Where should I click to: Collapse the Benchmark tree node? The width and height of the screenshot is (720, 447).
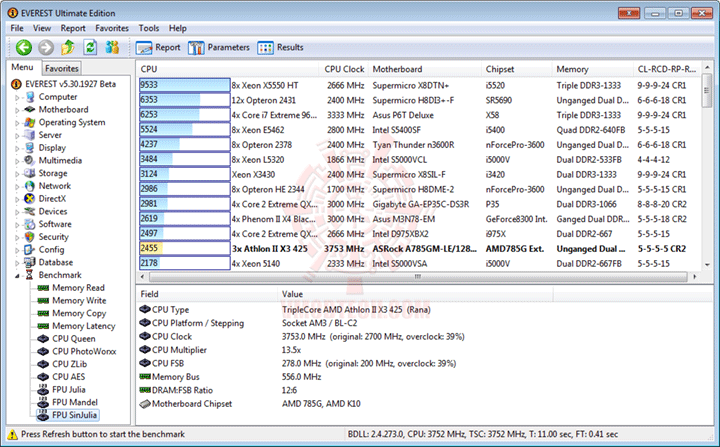tap(17, 276)
